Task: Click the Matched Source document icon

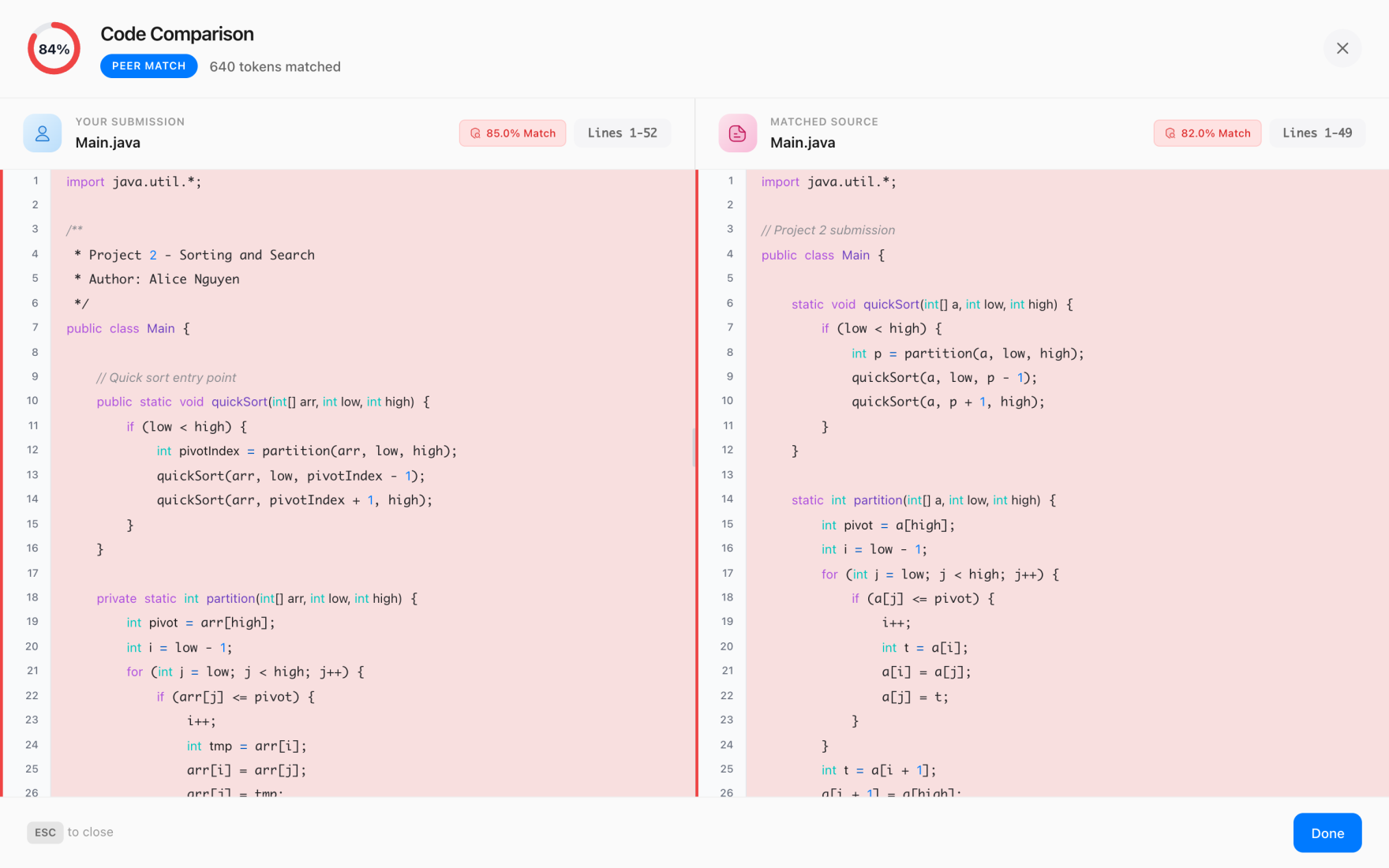Action: (x=737, y=133)
